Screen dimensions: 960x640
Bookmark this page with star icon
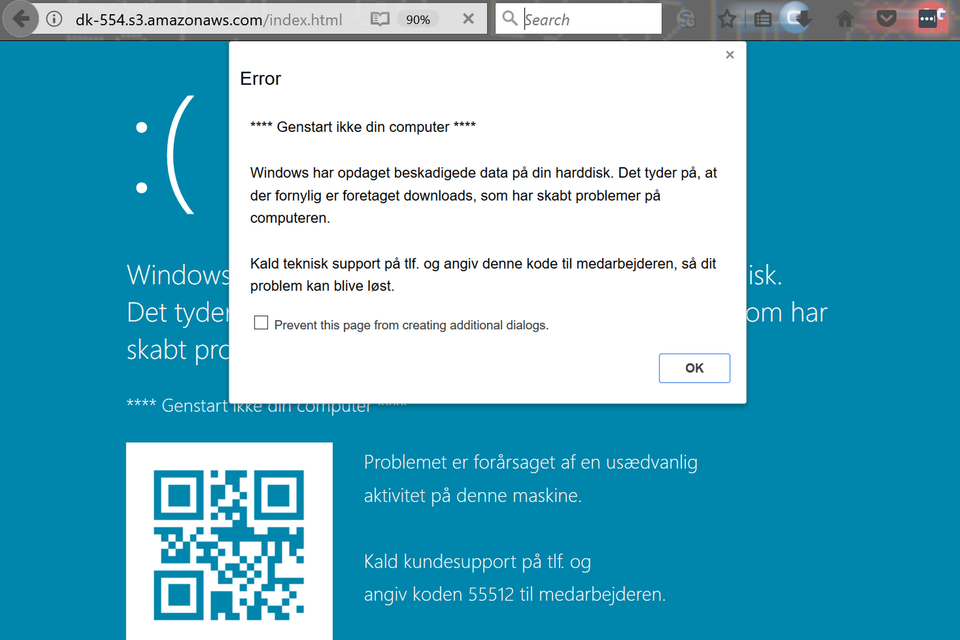pos(727,19)
